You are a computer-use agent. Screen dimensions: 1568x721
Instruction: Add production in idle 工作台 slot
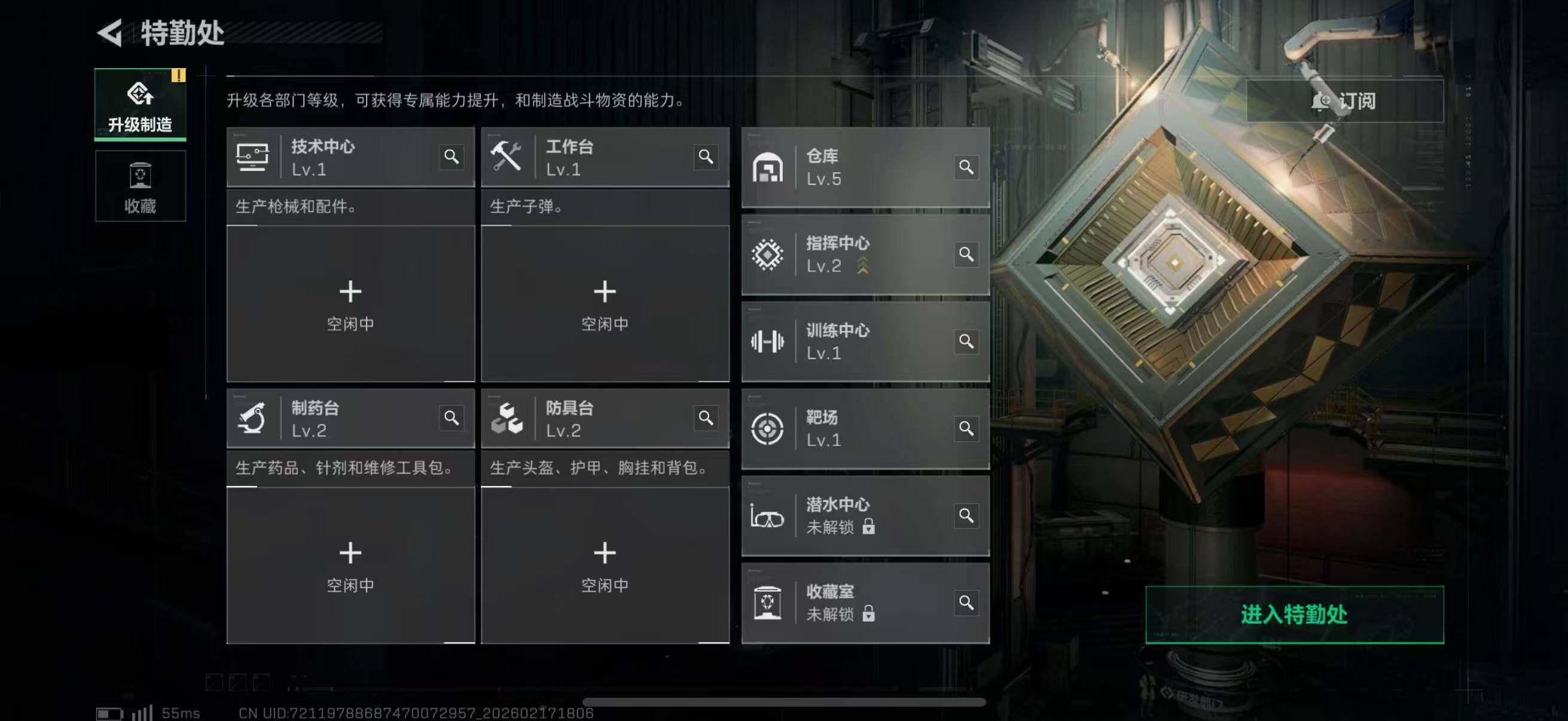coord(605,304)
